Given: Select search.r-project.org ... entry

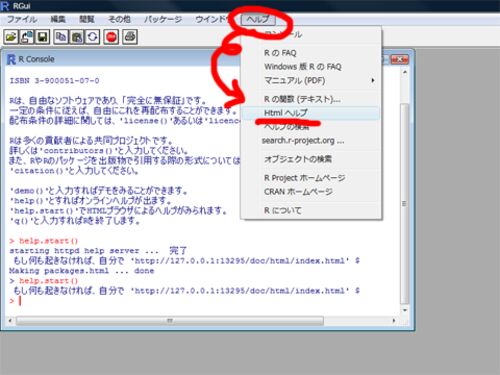Looking at the screenshot, I should tap(311, 141).
